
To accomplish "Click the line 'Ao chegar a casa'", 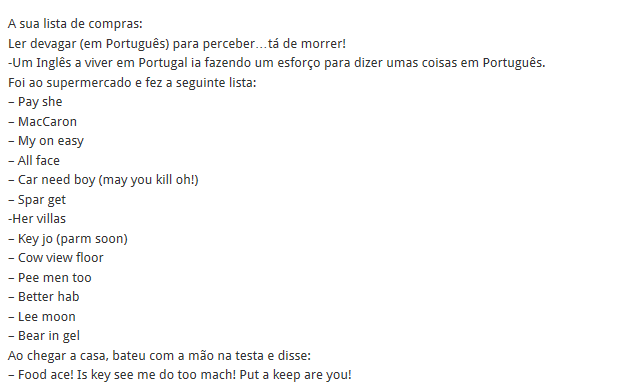I will click(159, 355).
